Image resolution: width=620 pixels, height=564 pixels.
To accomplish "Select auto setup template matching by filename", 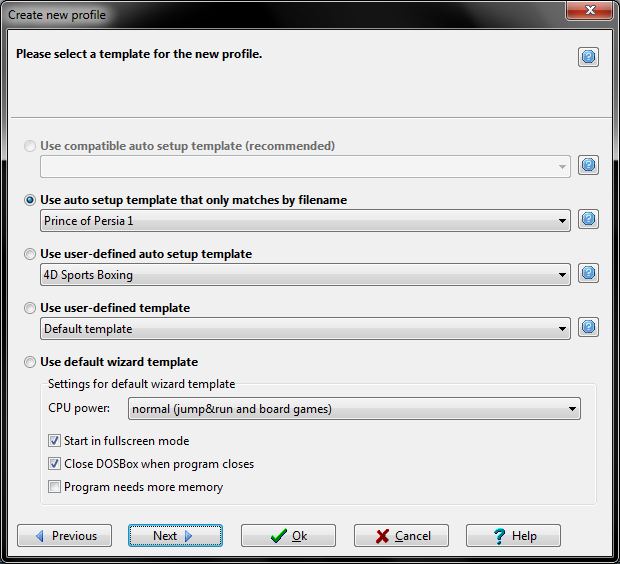I will point(31,200).
